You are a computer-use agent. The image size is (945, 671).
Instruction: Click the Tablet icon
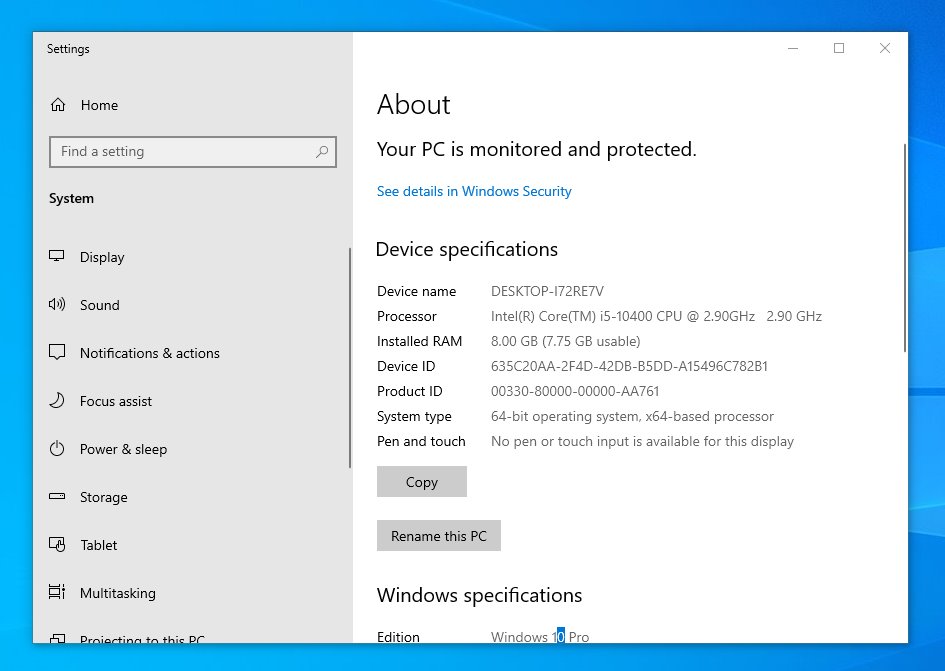[57, 544]
